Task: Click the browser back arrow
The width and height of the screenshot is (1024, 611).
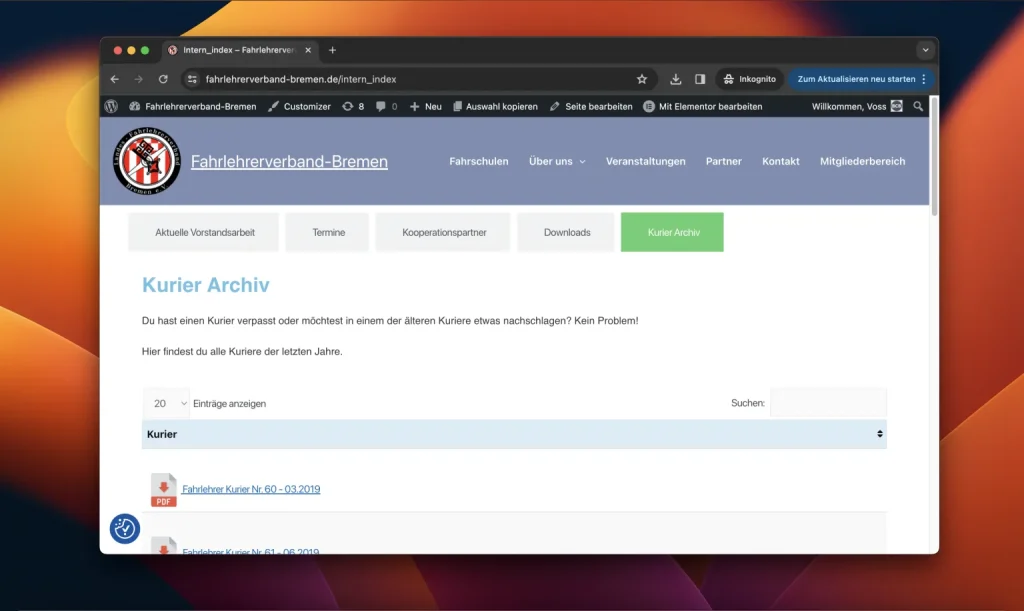Action: click(115, 79)
